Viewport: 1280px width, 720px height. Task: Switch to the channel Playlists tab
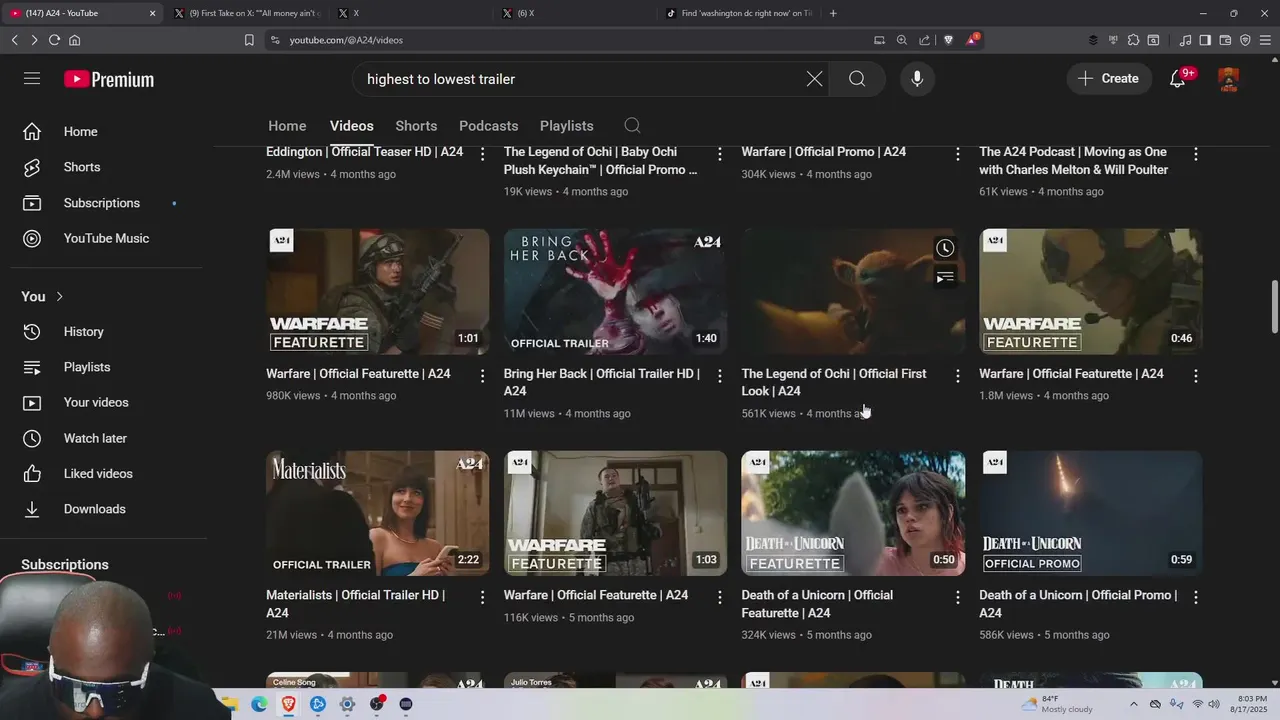567,126
